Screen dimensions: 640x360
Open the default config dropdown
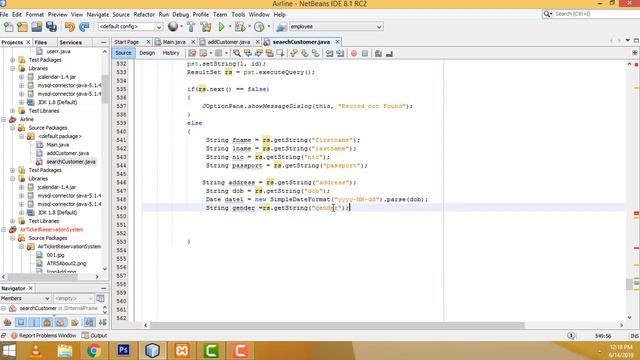click(131, 27)
